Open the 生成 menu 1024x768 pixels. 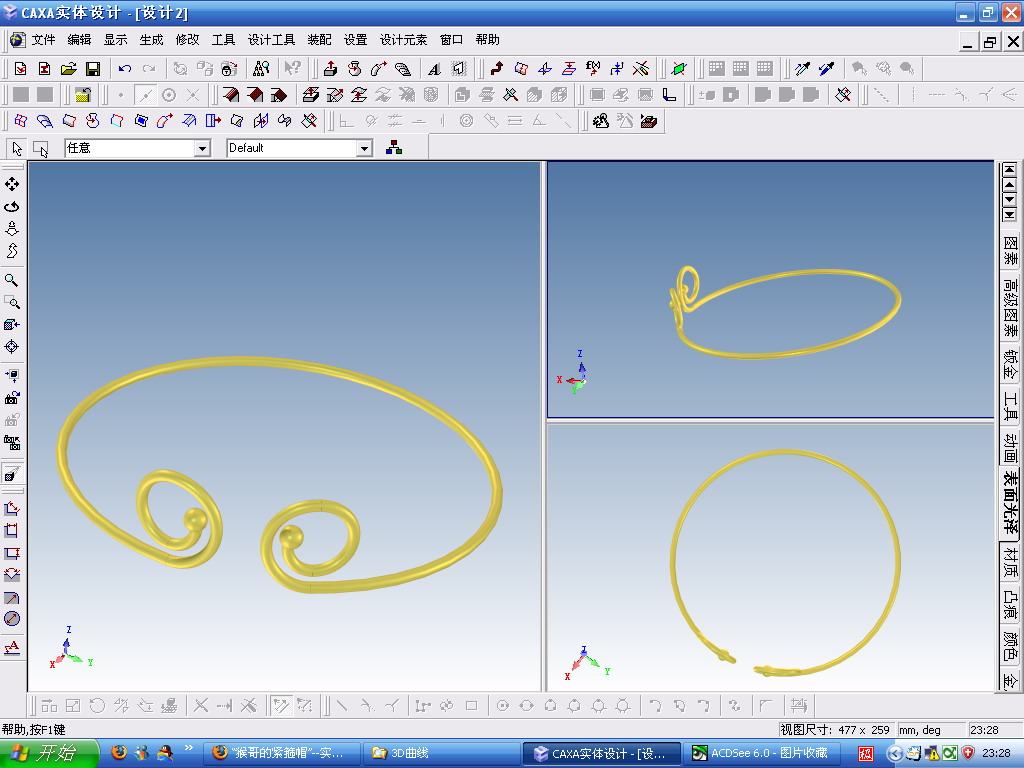(152, 40)
